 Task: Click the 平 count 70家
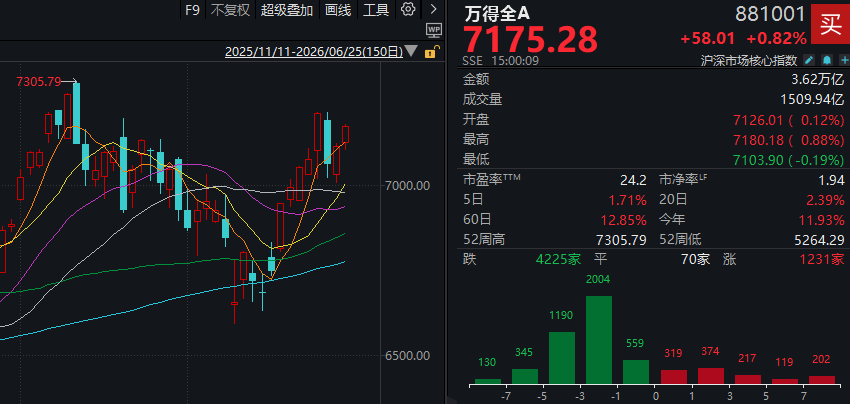click(696, 259)
